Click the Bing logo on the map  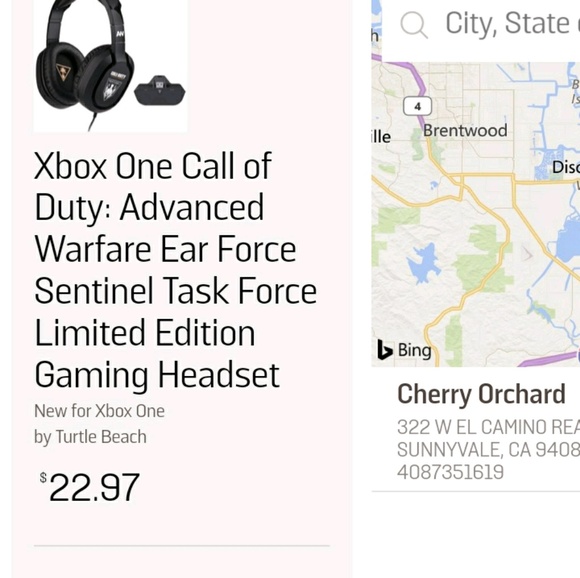pyautogui.click(x=405, y=349)
